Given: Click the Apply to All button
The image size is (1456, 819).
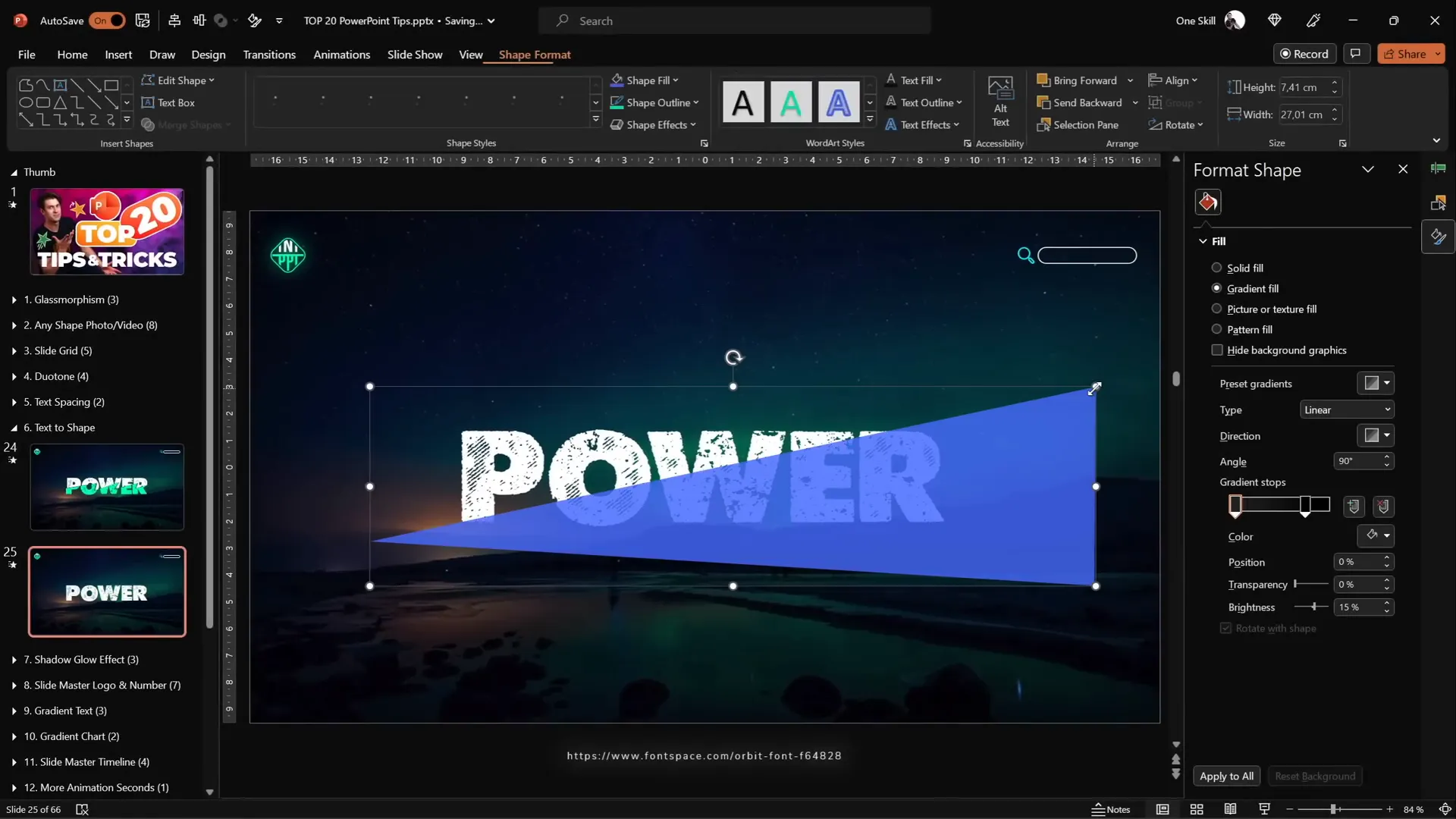Looking at the screenshot, I should click(x=1225, y=776).
